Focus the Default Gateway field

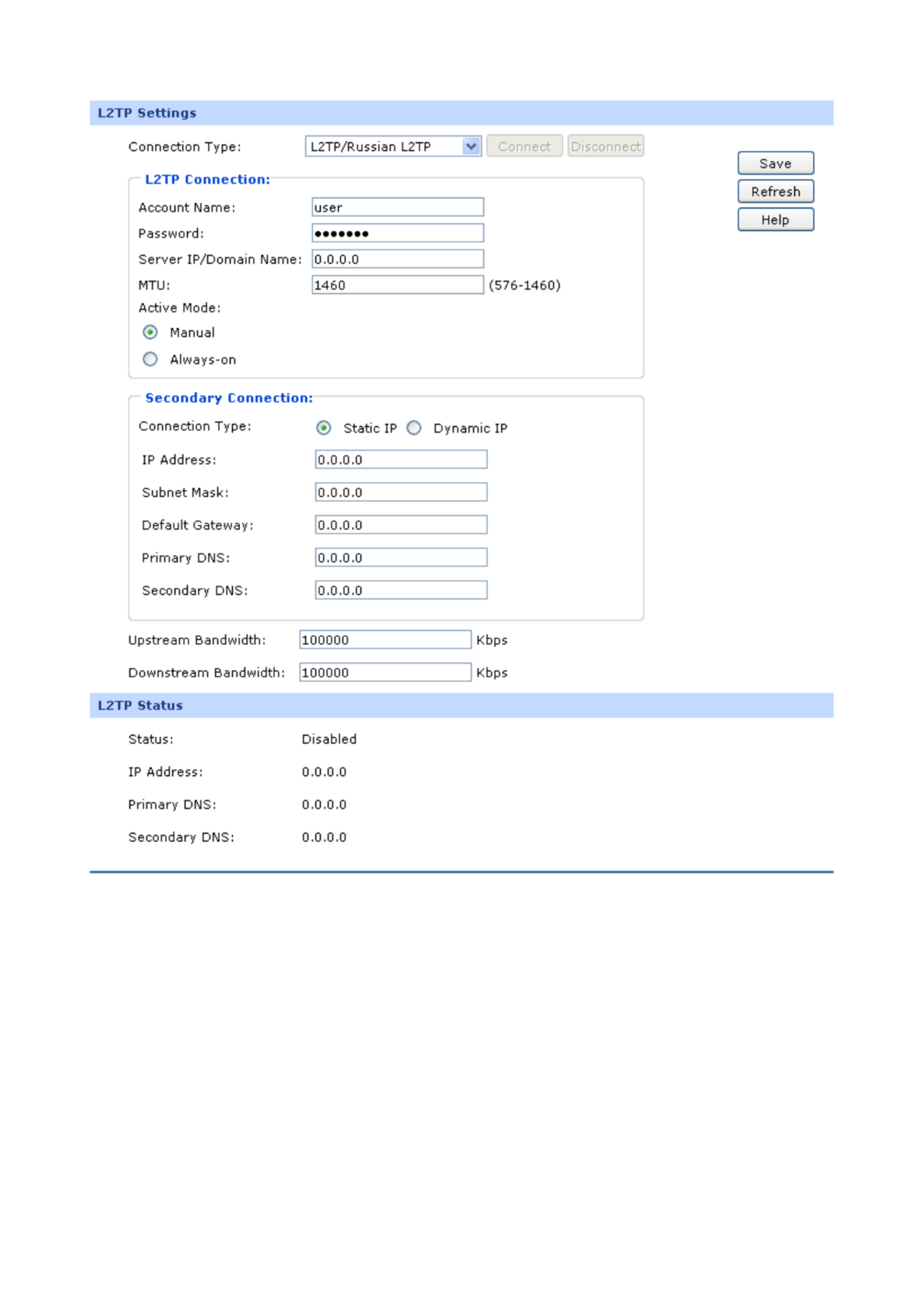click(400, 525)
